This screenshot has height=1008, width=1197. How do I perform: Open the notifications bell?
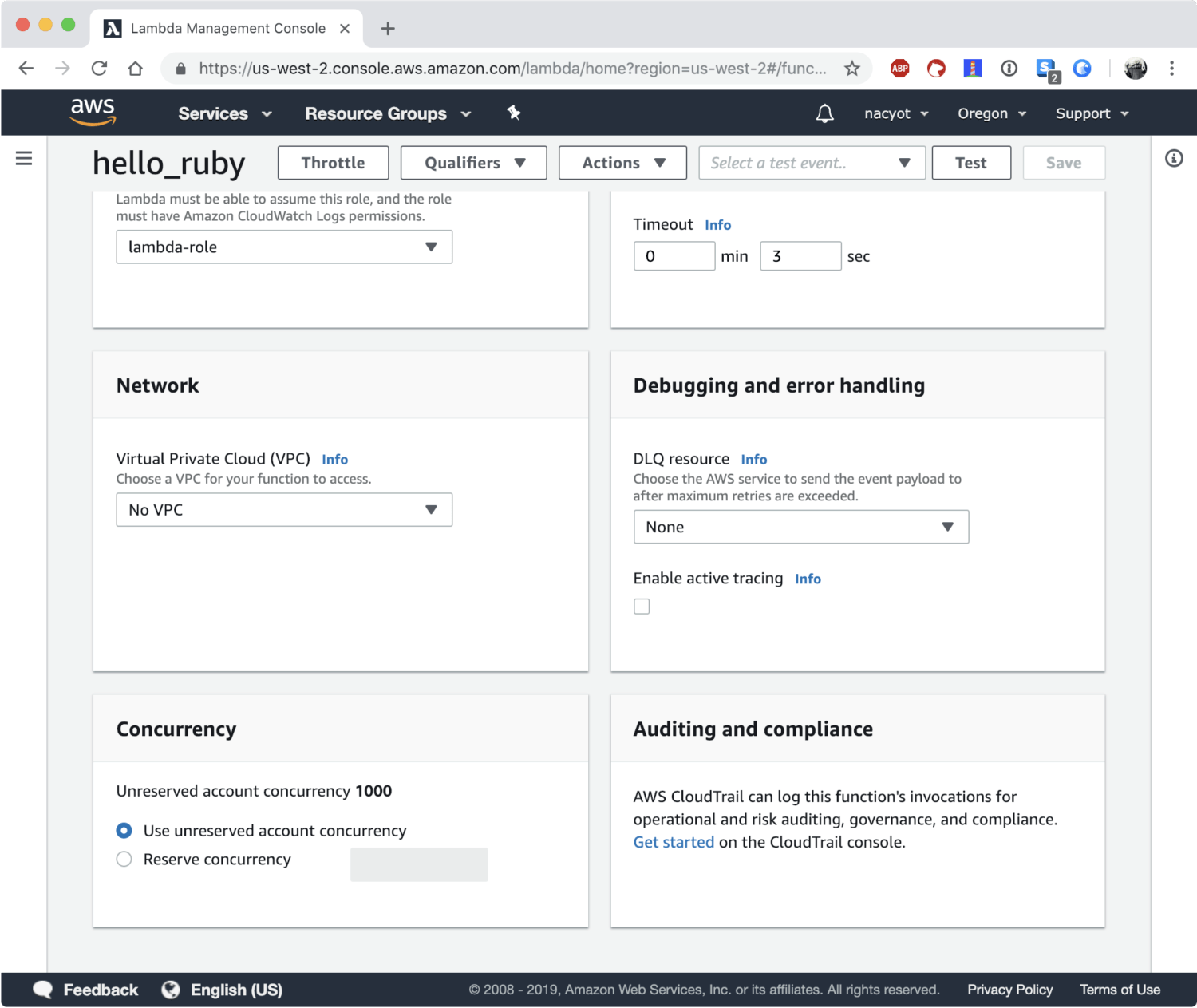coord(824,113)
